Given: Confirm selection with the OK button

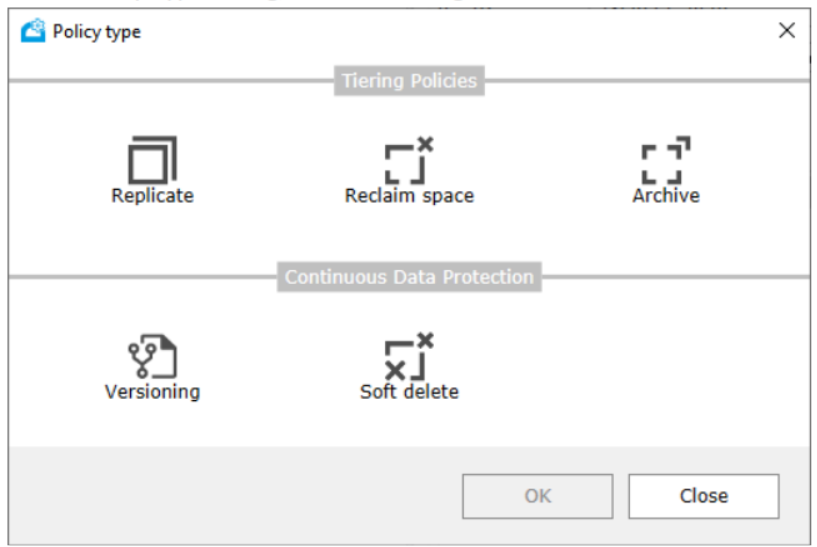Looking at the screenshot, I should (537, 496).
